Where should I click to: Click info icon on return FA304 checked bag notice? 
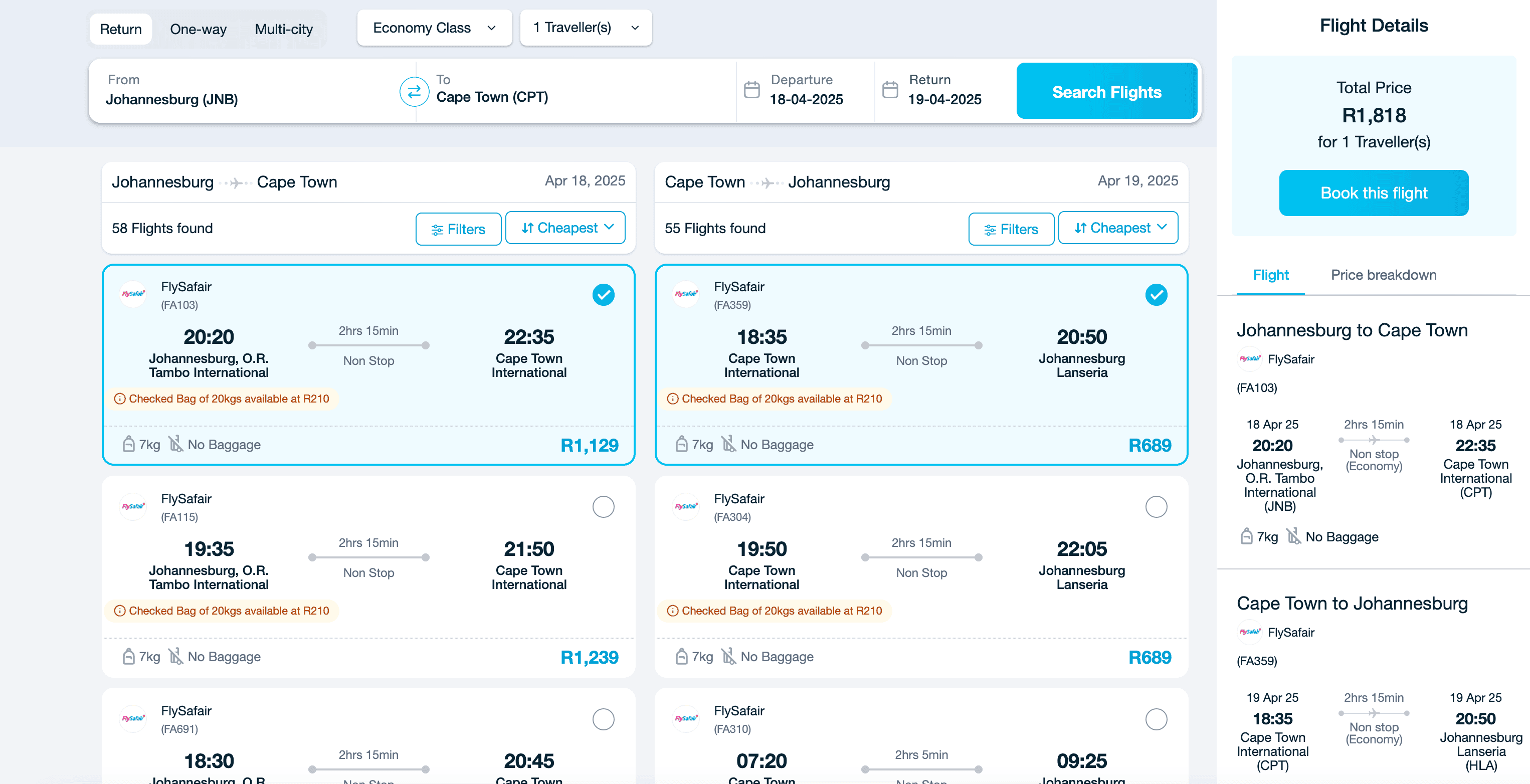(672, 611)
